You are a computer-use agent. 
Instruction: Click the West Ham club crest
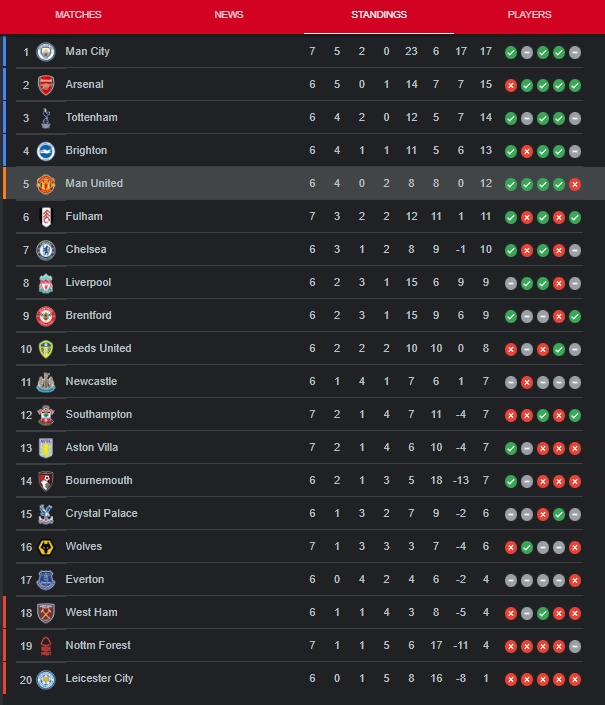pos(46,613)
